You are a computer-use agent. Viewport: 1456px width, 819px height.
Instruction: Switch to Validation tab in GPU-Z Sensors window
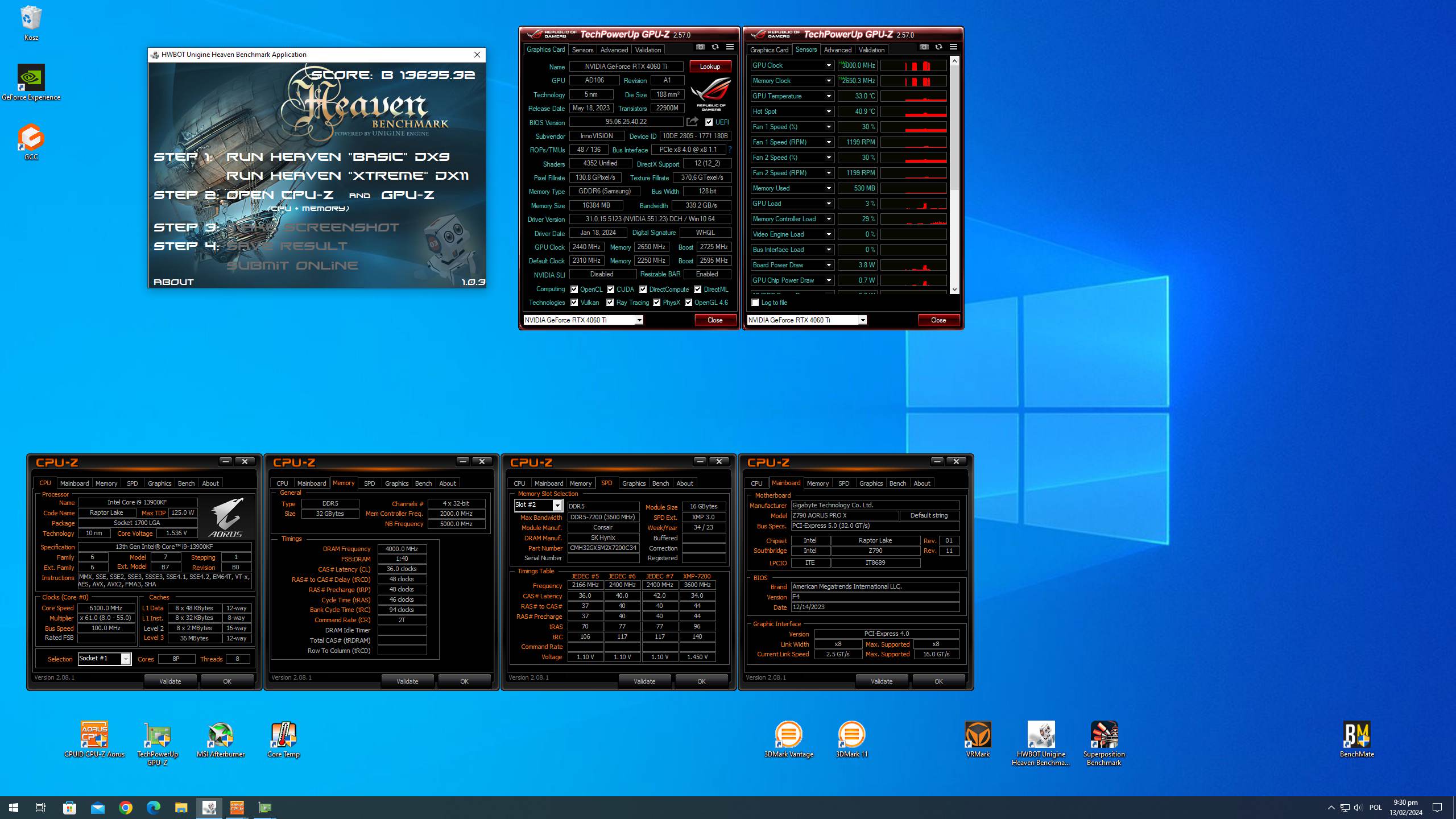(x=871, y=50)
